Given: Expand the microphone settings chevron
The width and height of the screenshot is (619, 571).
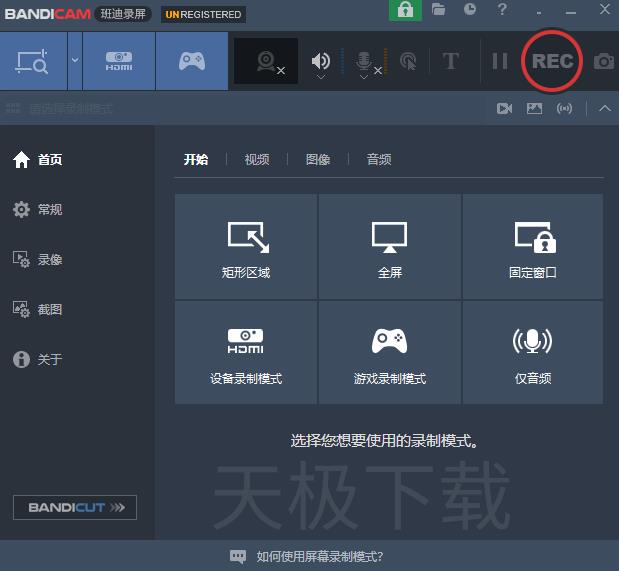Looking at the screenshot, I should click(x=364, y=77).
